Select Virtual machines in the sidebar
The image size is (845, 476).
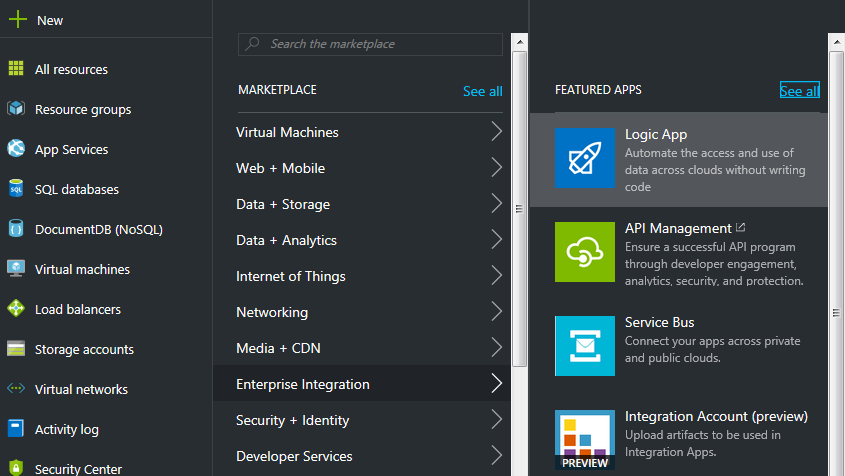(82, 269)
